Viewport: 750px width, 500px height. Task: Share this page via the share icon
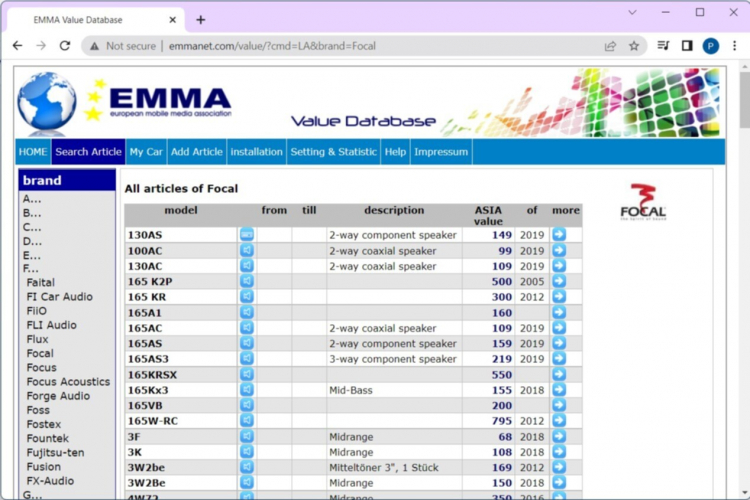(610, 46)
